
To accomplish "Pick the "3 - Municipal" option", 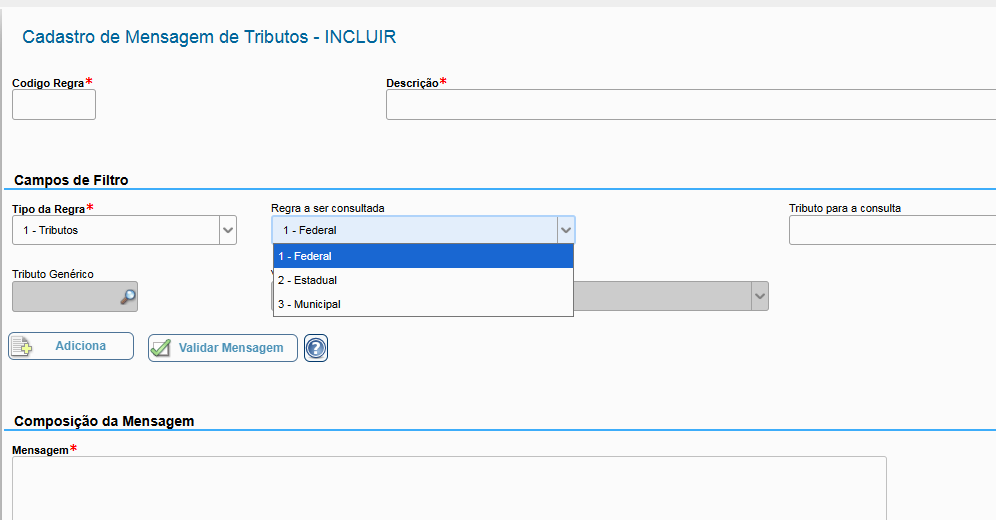I will pyautogui.click(x=423, y=304).
